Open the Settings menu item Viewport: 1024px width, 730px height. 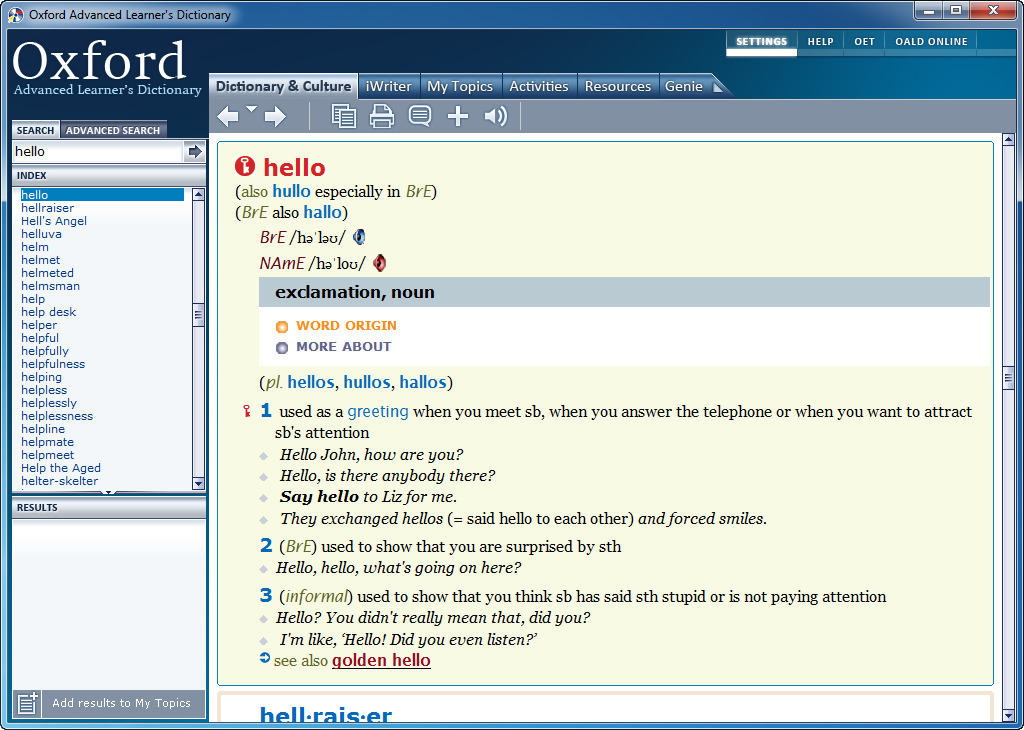point(761,42)
